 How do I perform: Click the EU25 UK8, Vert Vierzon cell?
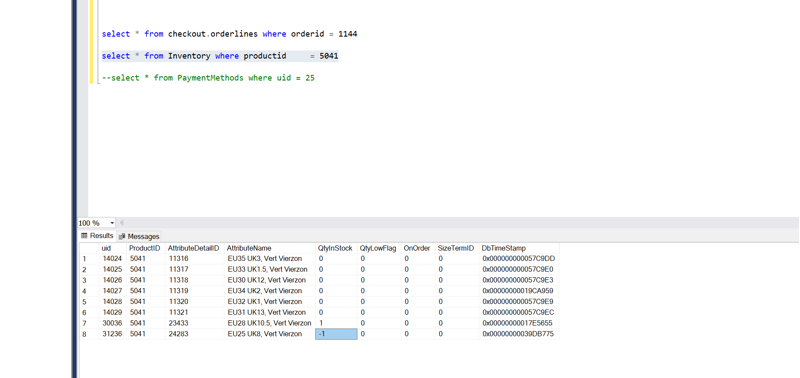coord(269,334)
